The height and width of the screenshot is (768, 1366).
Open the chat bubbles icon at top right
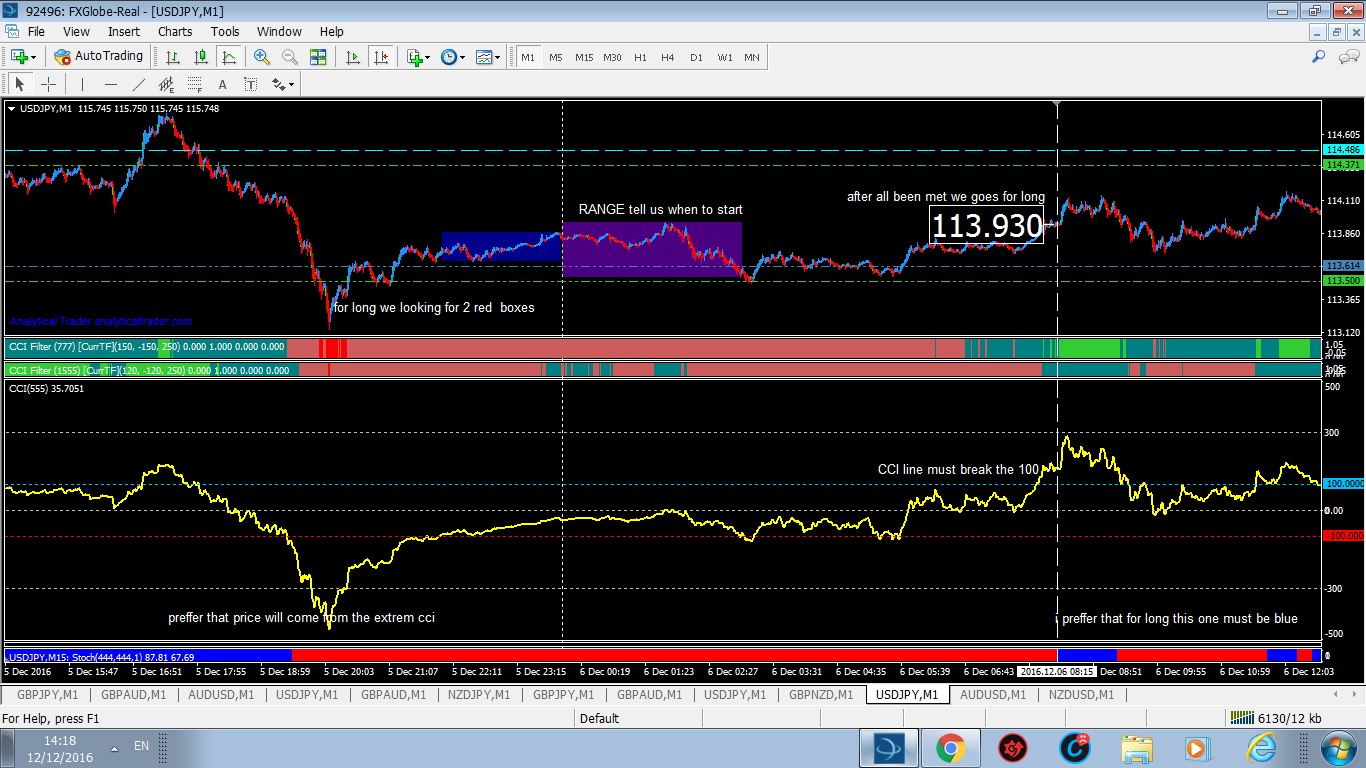tap(1347, 57)
